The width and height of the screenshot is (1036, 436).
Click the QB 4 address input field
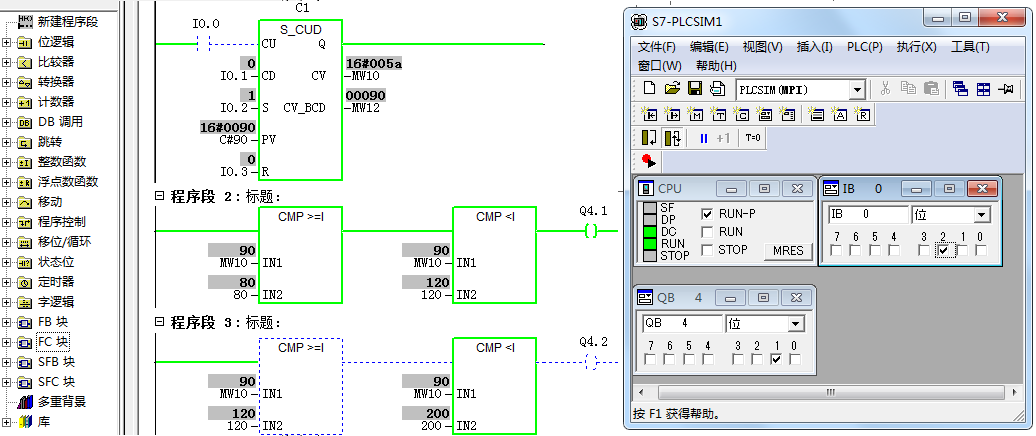pyautogui.click(x=682, y=324)
